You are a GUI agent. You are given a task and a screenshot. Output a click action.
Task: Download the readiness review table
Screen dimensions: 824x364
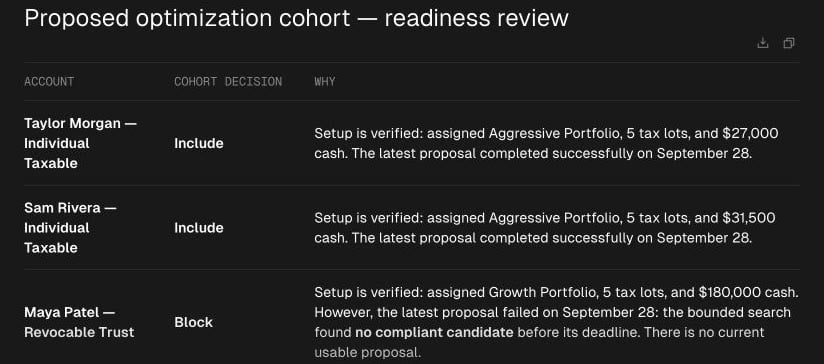tap(763, 43)
